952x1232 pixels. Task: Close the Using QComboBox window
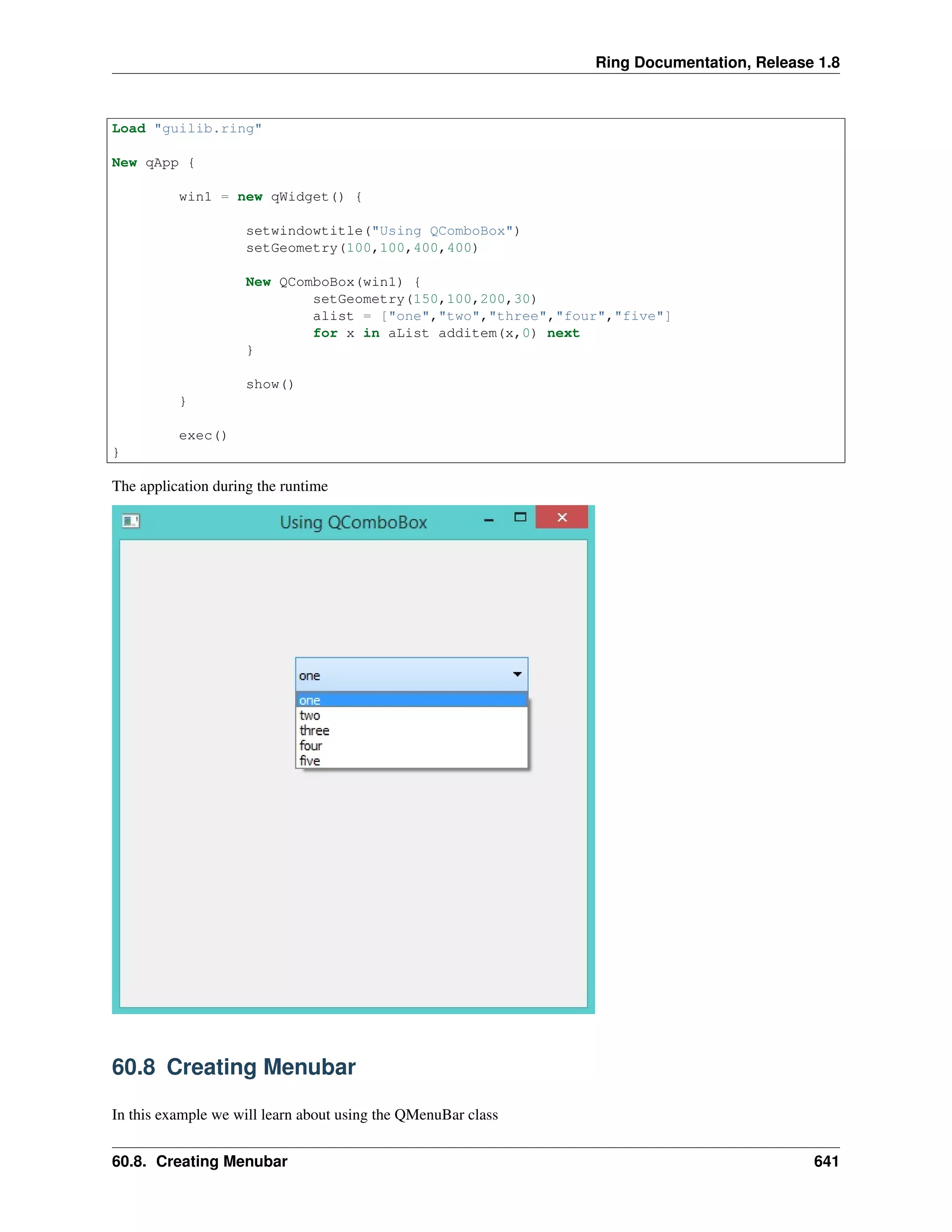pyautogui.click(x=562, y=517)
